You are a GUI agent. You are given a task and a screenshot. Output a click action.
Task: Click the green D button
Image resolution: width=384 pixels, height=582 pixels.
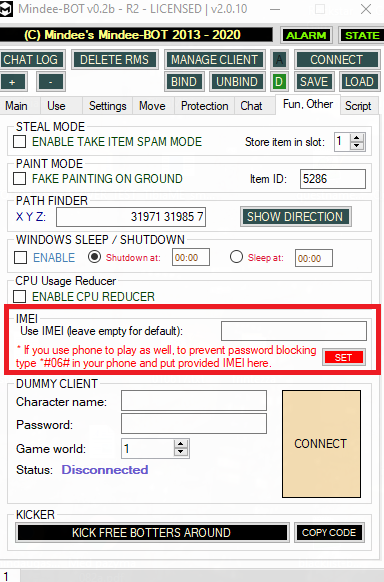pos(279,82)
